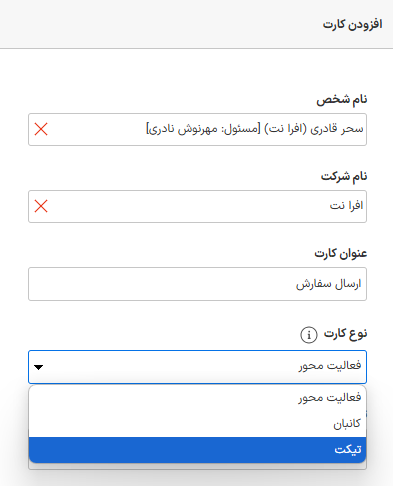Click the ارسال سفارش text in card title
Image resolution: width=393 pixels, height=486 pixels.
(329, 284)
